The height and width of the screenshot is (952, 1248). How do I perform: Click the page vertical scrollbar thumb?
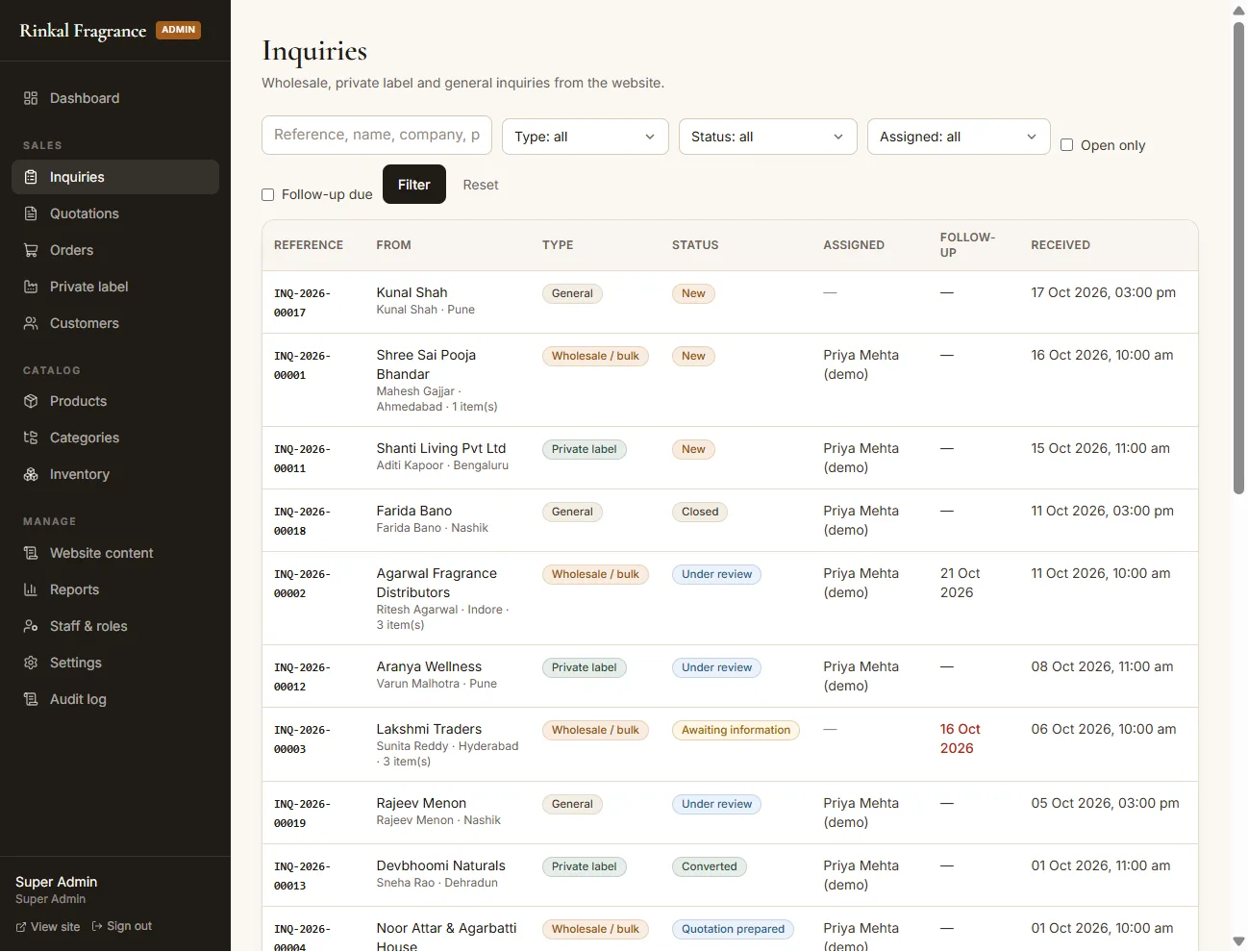coord(1239,258)
